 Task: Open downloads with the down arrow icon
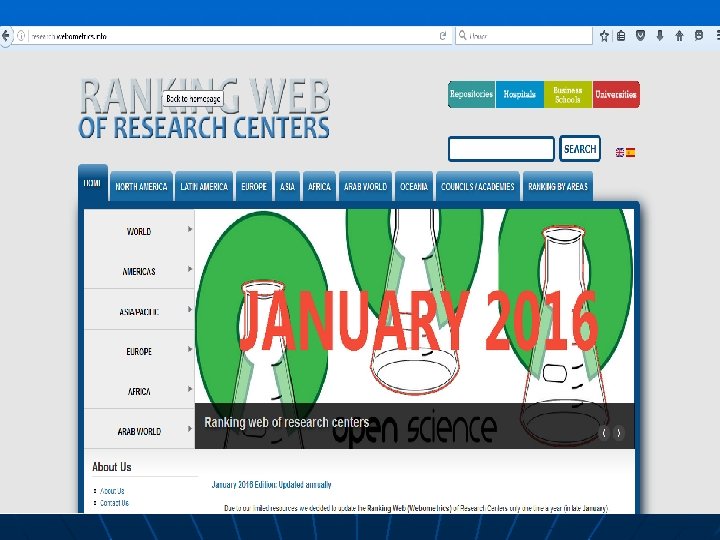pyautogui.click(x=660, y=36)
